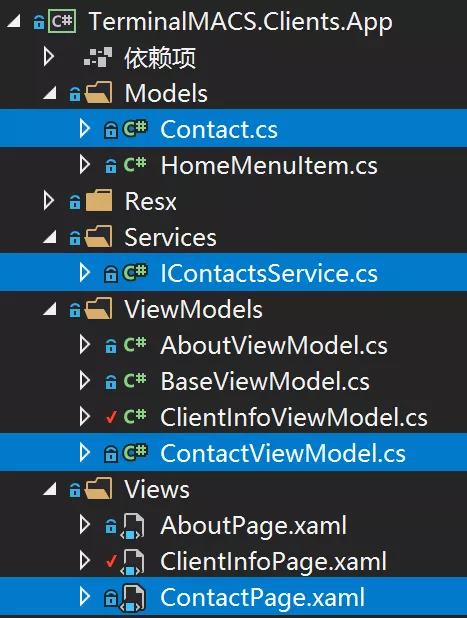Expand the HomeMenuItem.cs node
Viewport: 467px width, 618px height.
[x=85, y=165]
